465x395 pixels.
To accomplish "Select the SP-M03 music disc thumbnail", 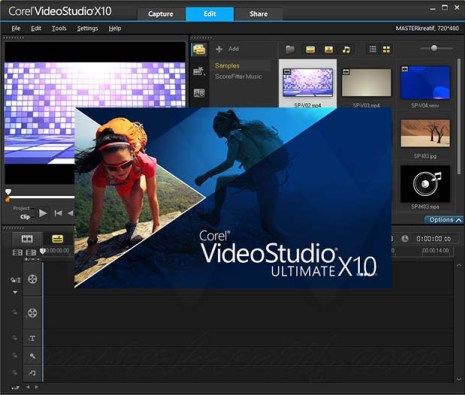I will (425, 184).
